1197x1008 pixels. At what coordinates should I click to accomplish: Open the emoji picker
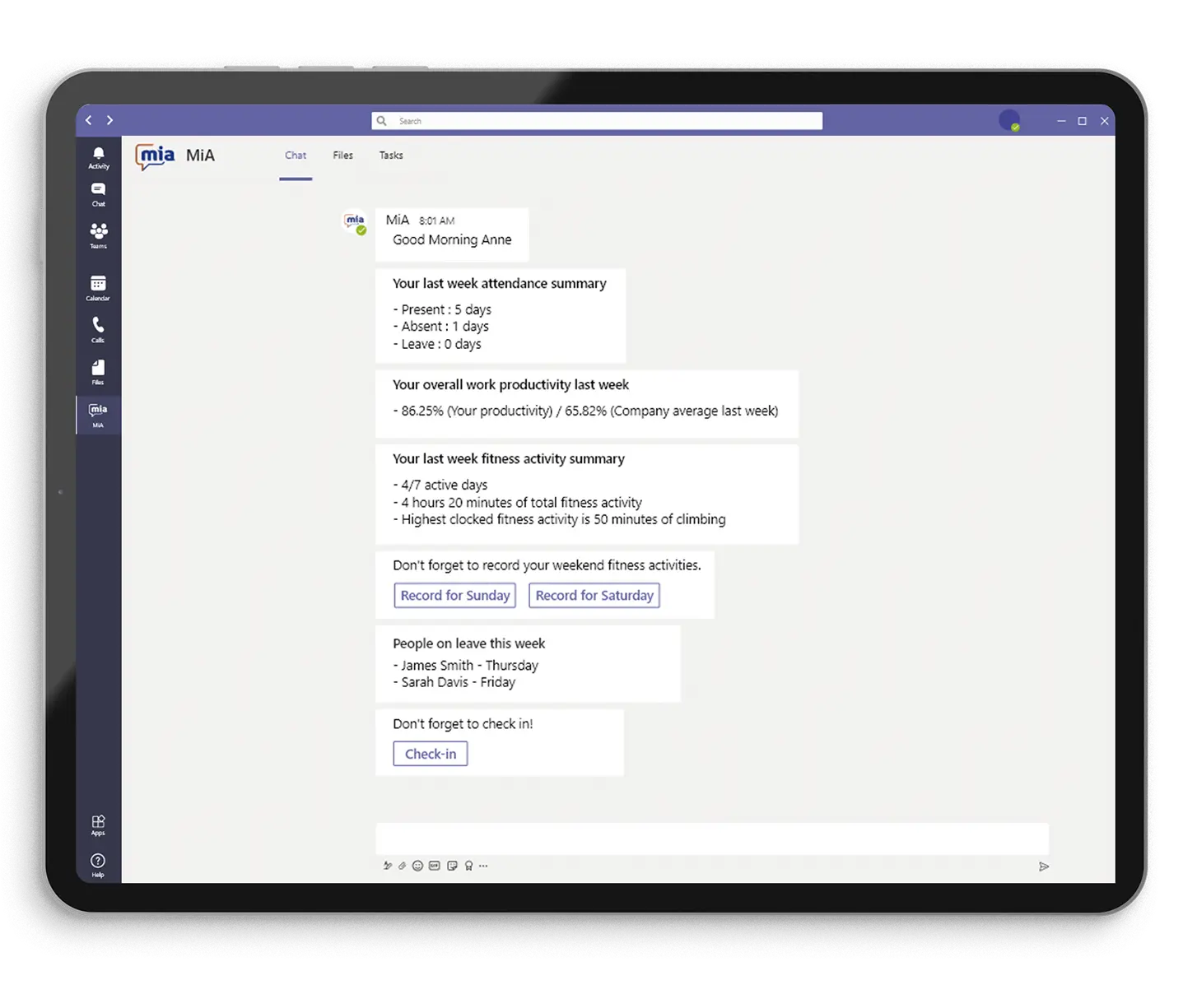pyautogui.click(x=417, y=866)
